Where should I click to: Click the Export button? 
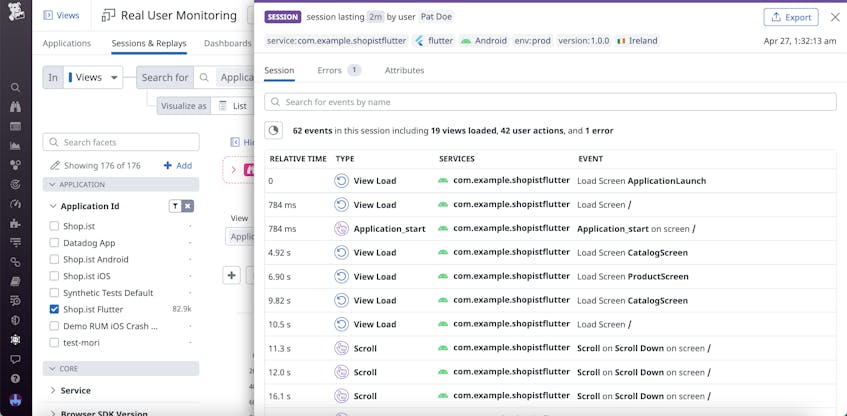791,17
